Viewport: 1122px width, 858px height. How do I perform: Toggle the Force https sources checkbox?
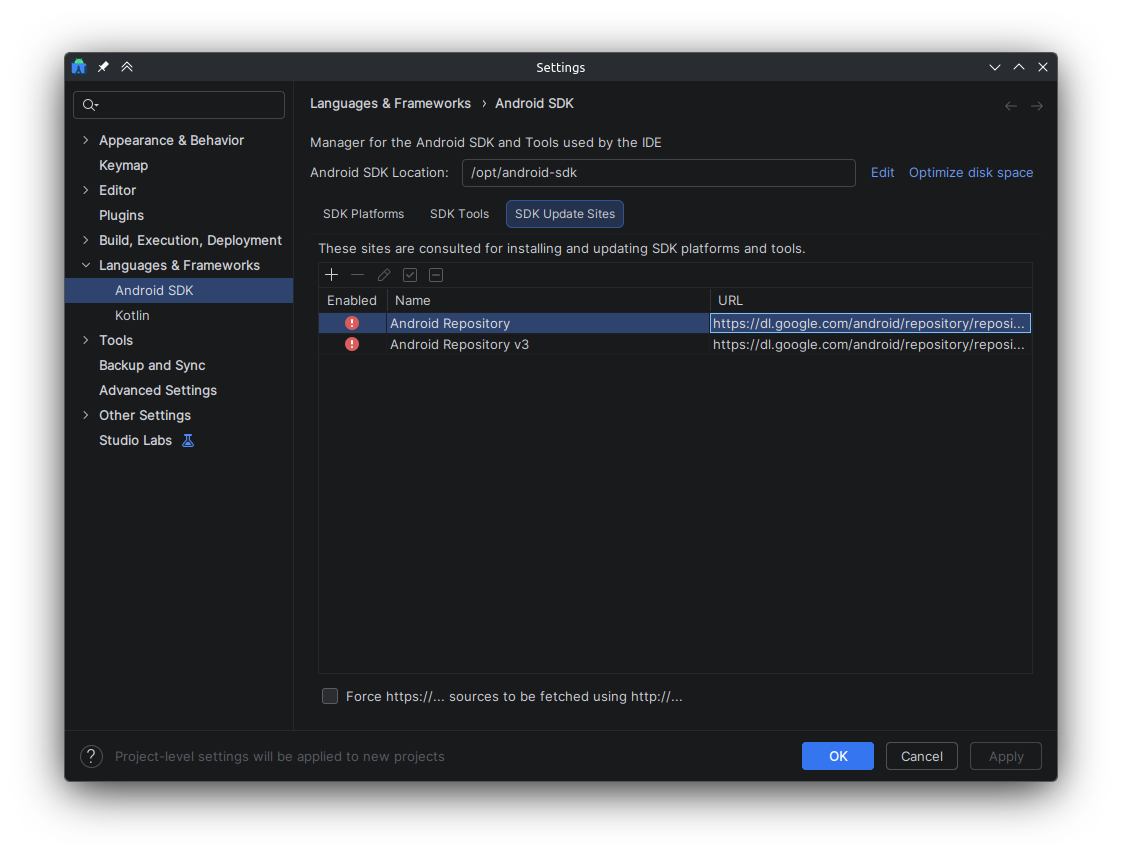[330, 696]
